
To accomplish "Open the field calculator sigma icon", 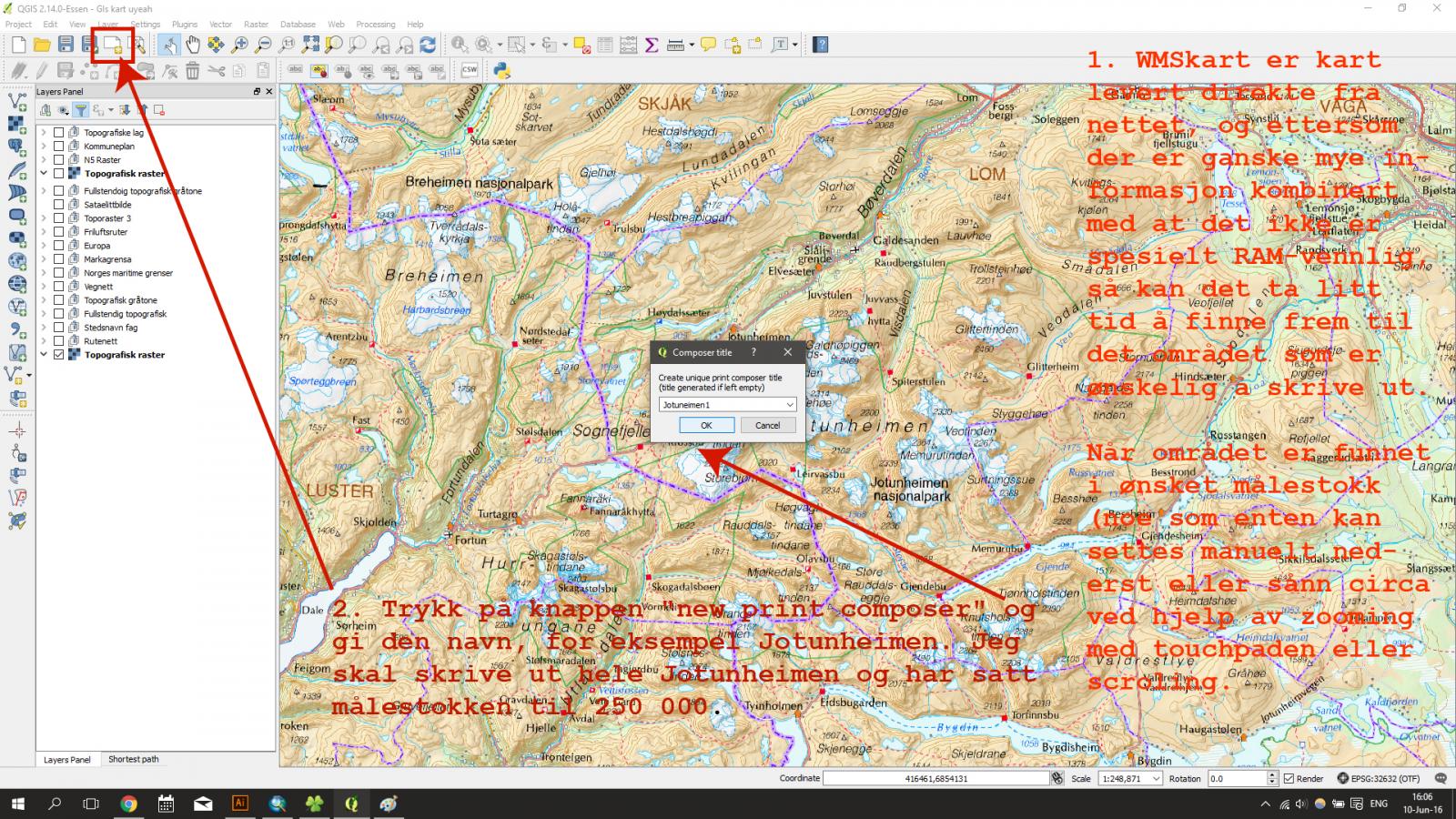I will tap(652, 45).
